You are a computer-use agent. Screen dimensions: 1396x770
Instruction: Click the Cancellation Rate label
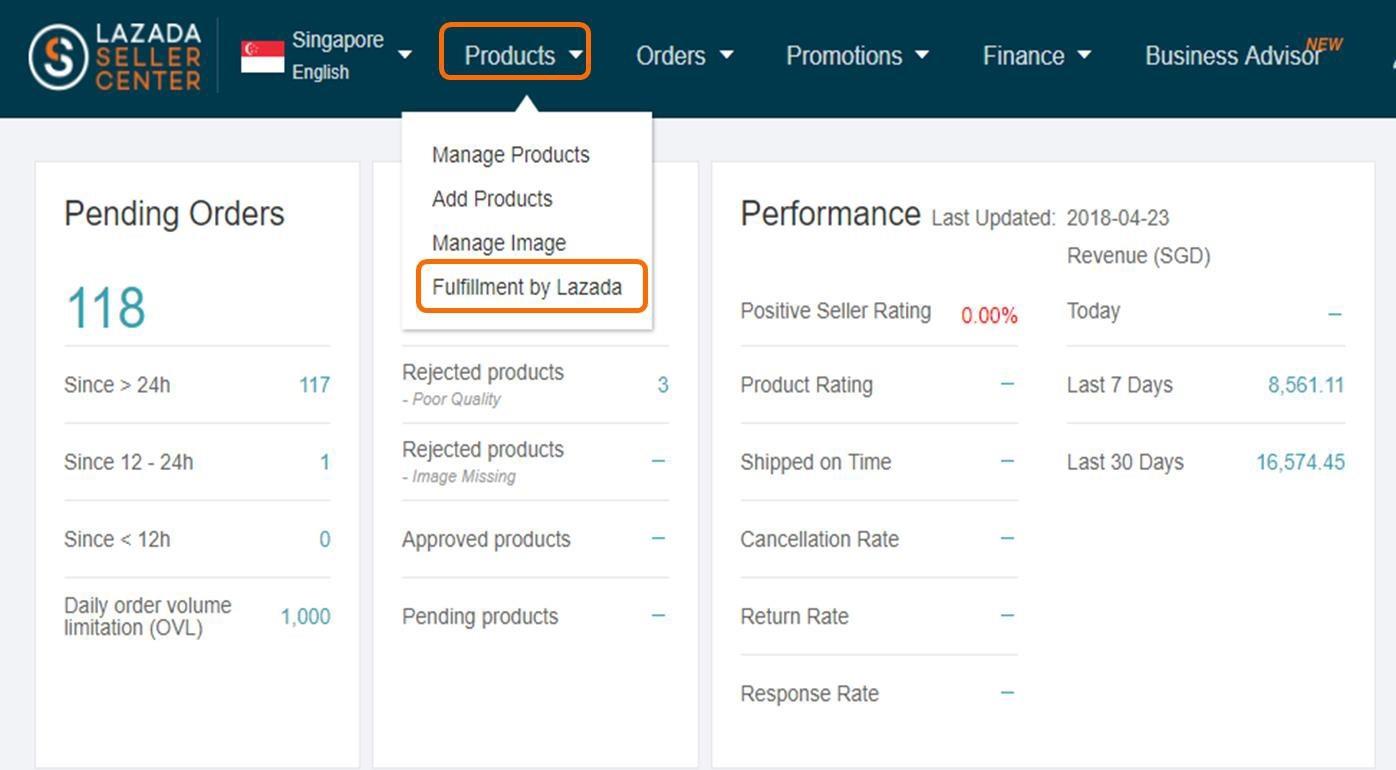(x=819, y=540)
